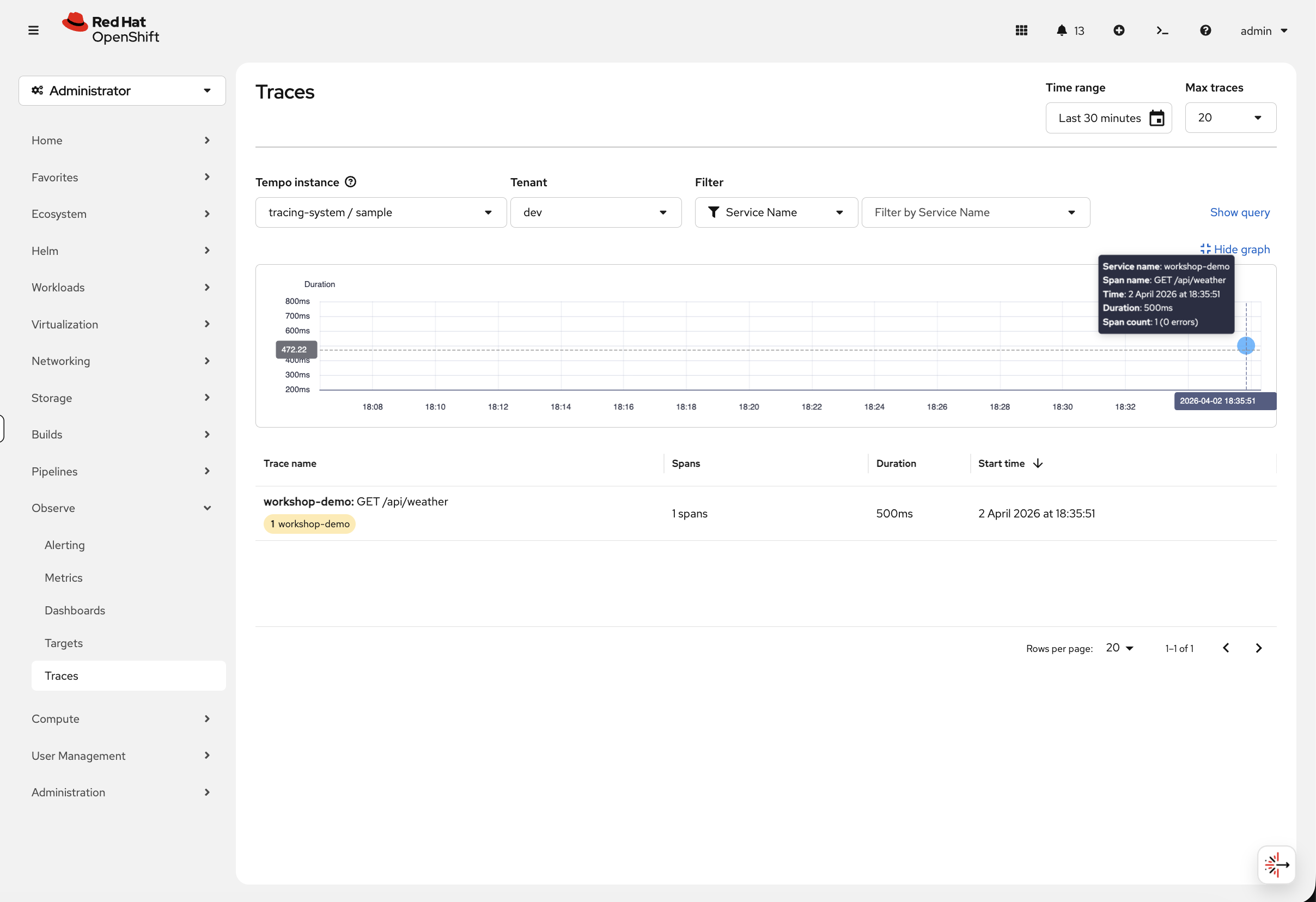Toggle Start time sort order arrow
This screenshot has width=1316, height=902.
click(1038, 463)
